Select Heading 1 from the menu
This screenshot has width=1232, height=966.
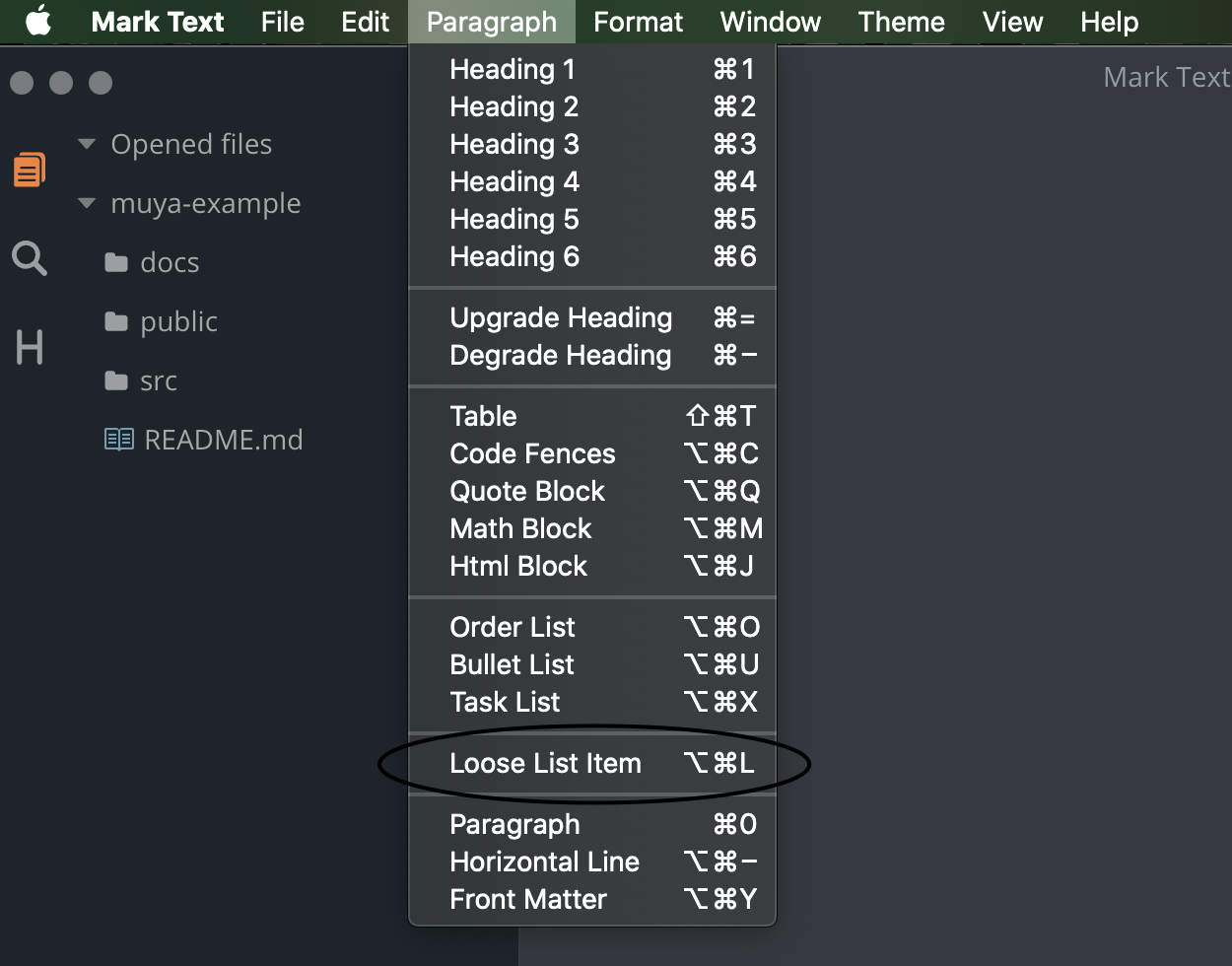pos(511,69)
